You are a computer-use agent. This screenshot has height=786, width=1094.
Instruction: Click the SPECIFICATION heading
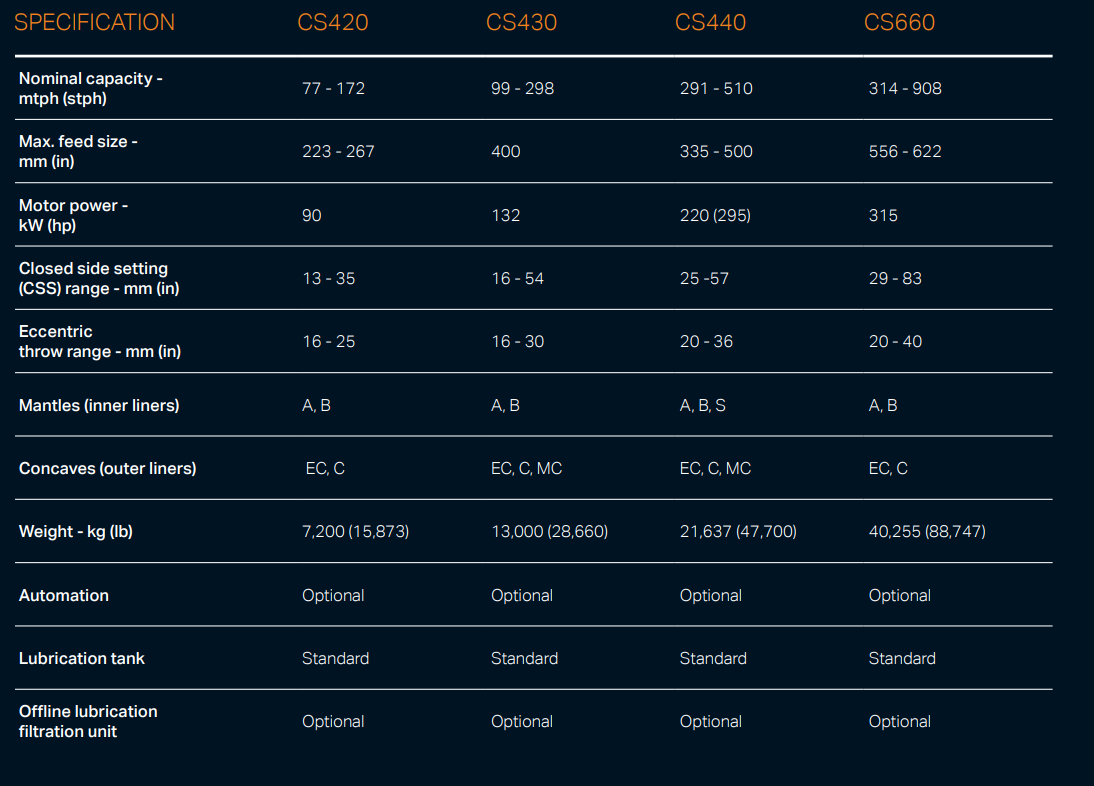[94, 22]
